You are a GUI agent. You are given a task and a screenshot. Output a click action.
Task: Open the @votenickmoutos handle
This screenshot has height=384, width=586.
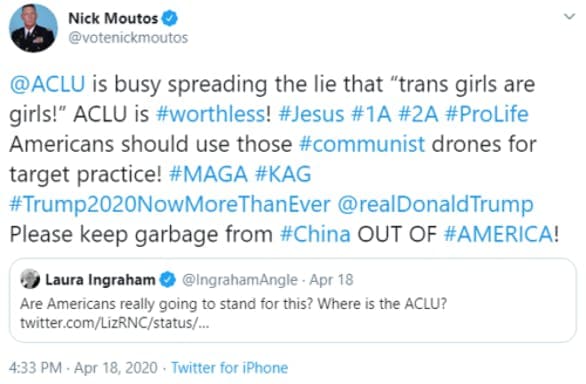[128, 38]
